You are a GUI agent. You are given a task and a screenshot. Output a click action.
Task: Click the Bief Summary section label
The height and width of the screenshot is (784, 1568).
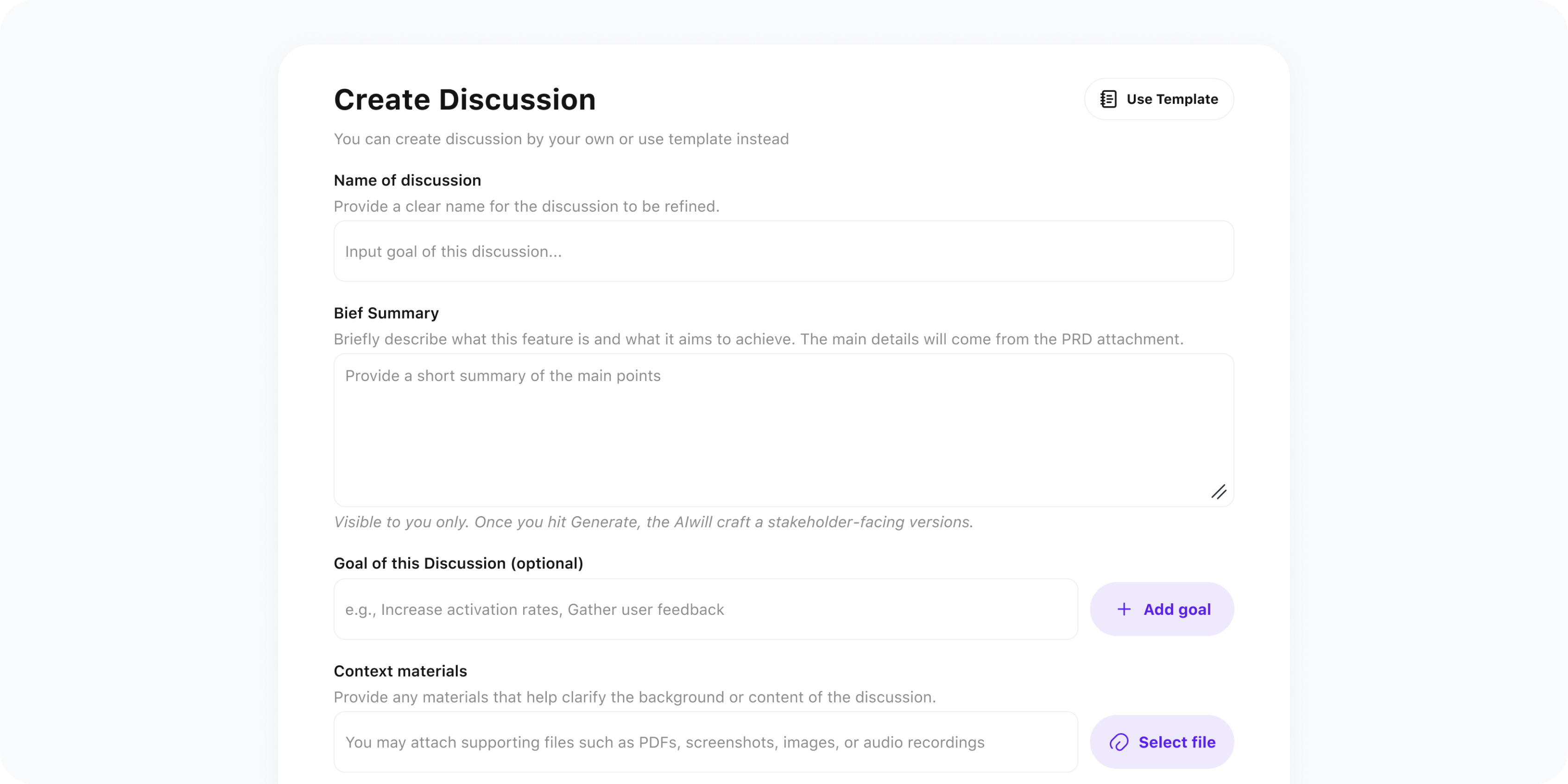(386, 313)
